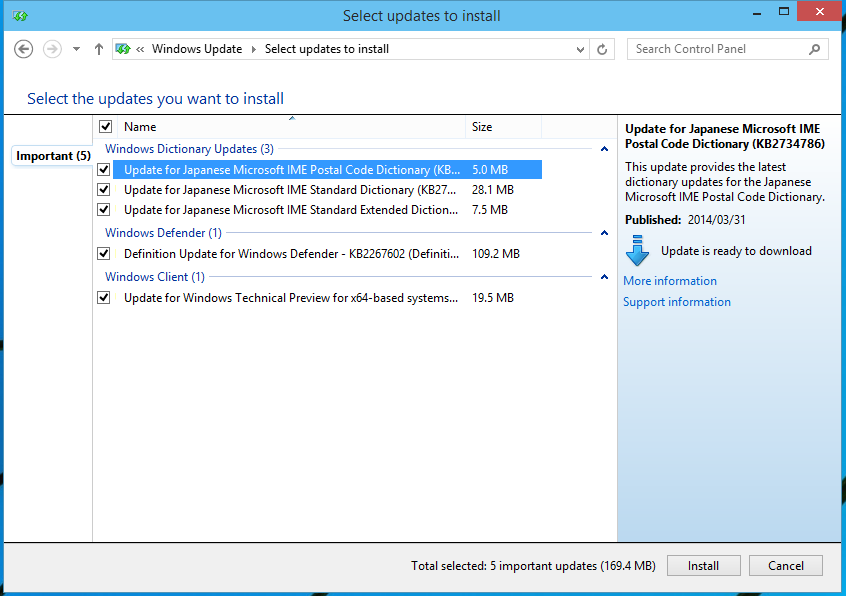Uncheck the Windows Technical Preview update
This screenshot has width=846, height=596.
(x=104, y=298)
